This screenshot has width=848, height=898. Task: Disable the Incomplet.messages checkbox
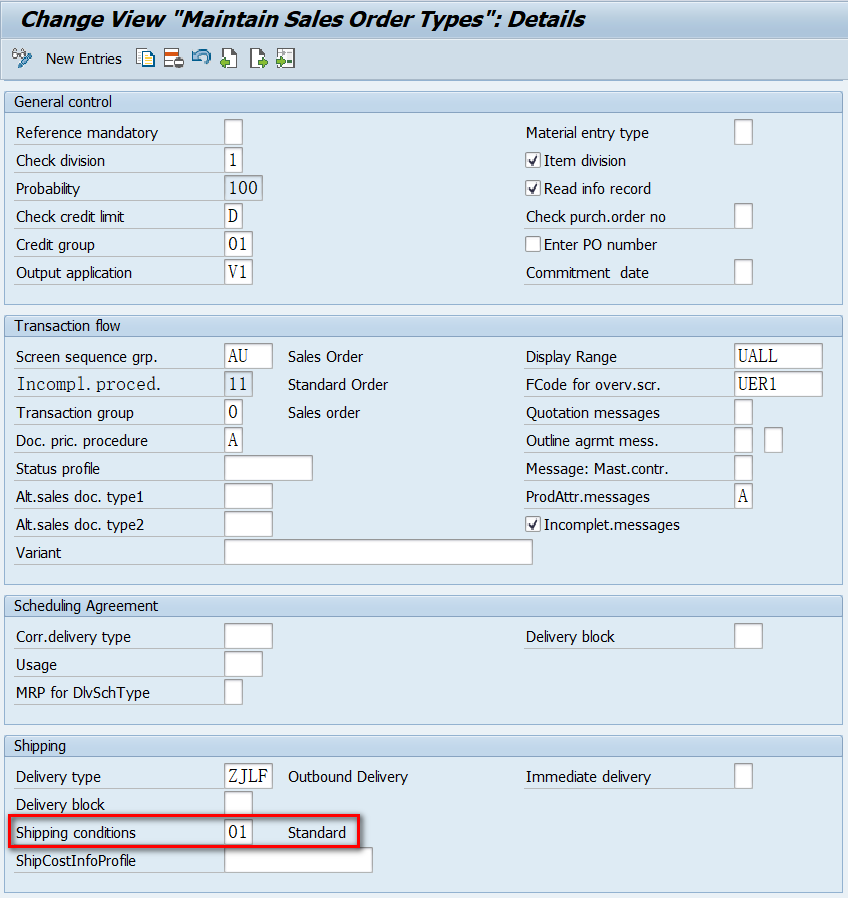click(x=533, y=524)
